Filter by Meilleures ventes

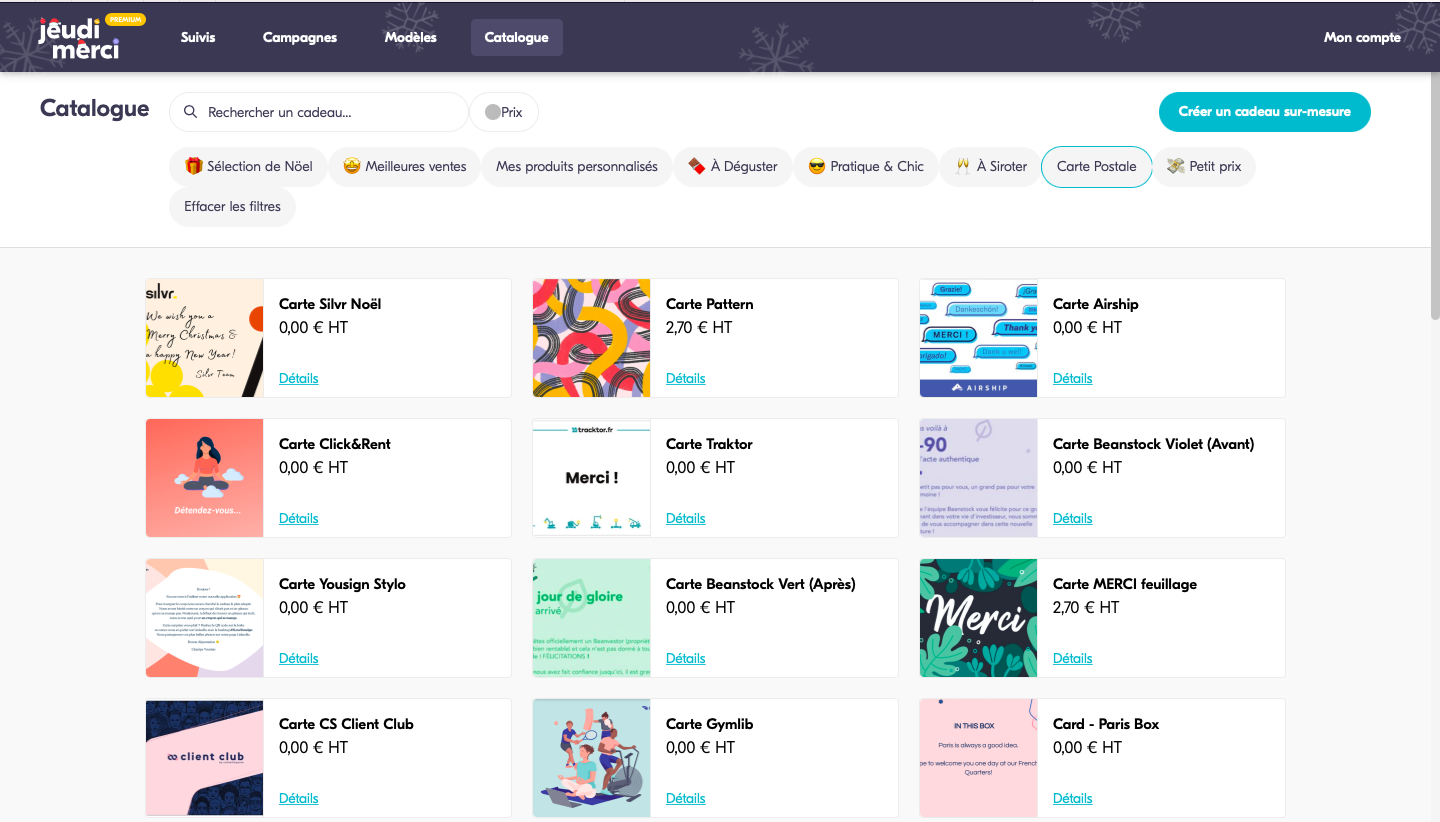tap(405, 166)
